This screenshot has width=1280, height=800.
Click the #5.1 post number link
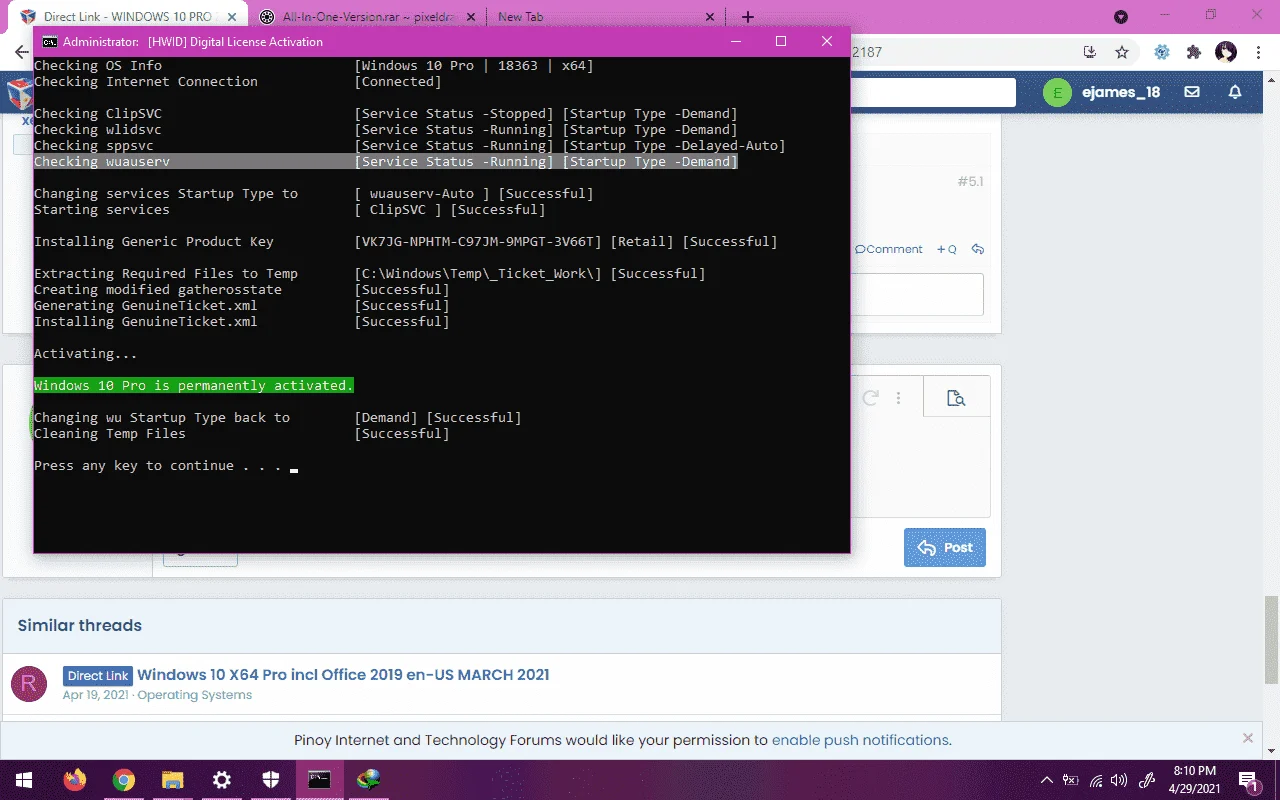(970, 181)
